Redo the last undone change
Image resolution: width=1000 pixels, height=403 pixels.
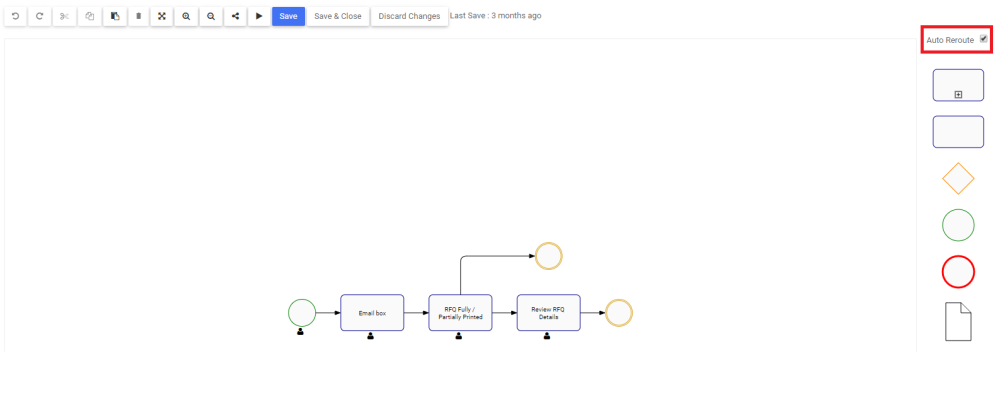tap(40, 17)
